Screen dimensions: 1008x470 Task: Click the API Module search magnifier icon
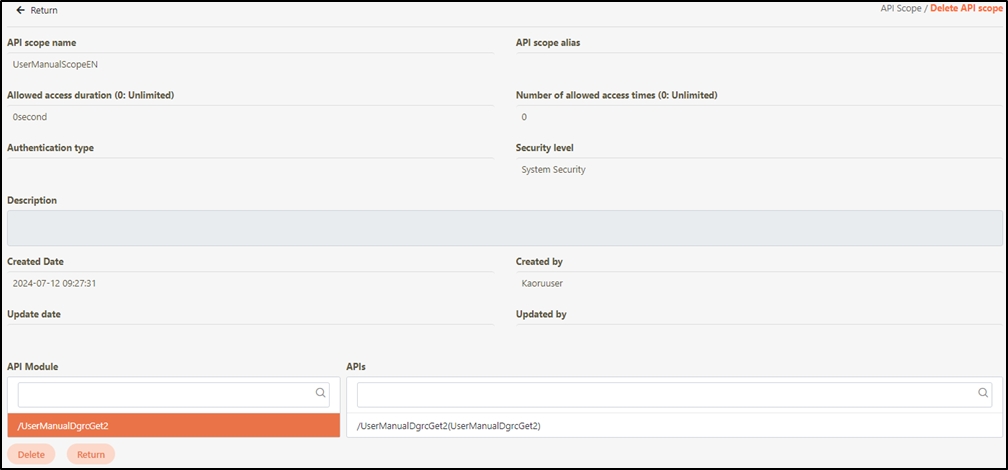[321, 394]
